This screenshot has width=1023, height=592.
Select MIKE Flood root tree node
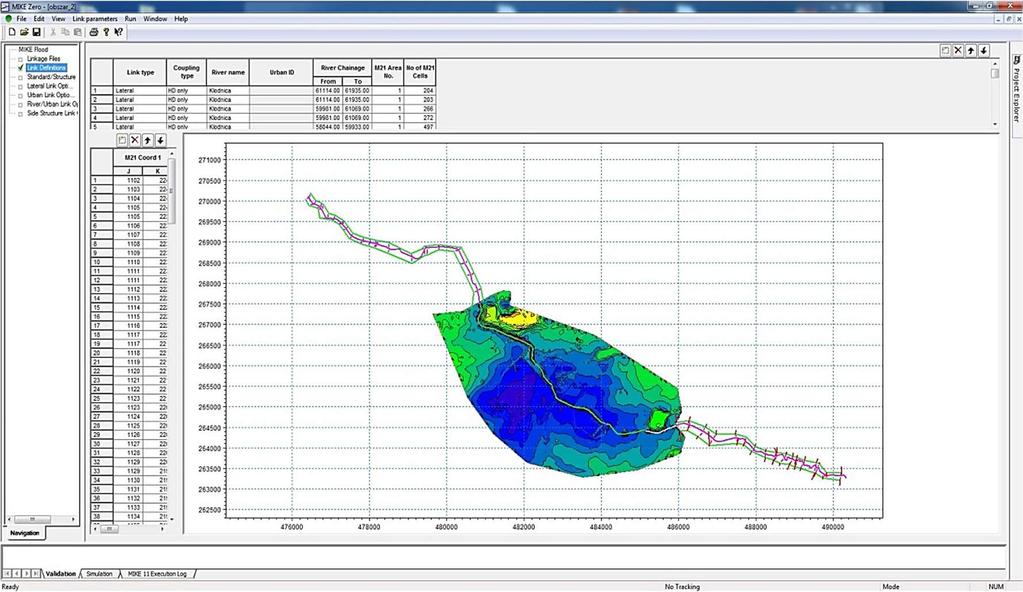coord(33,50)
